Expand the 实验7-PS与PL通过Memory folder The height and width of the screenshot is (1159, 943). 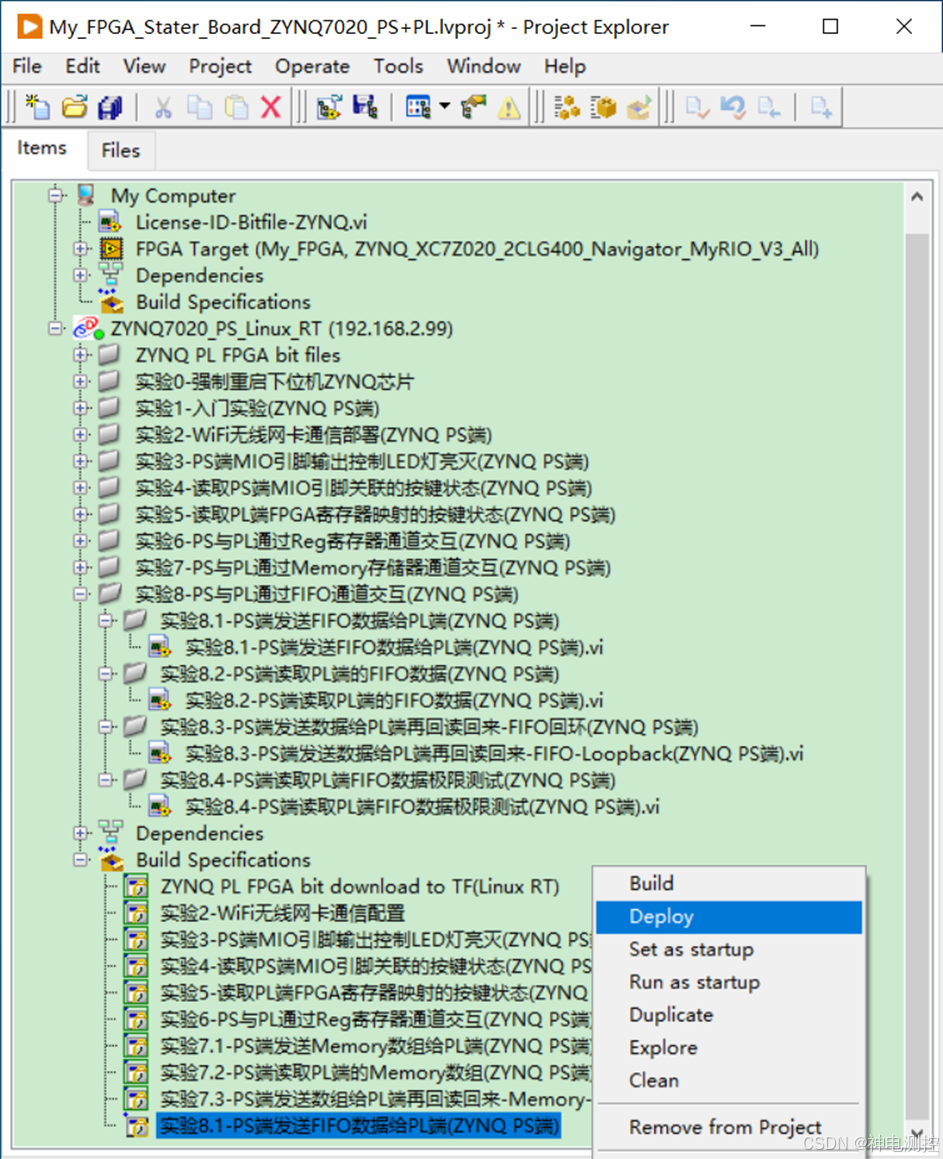80,567
